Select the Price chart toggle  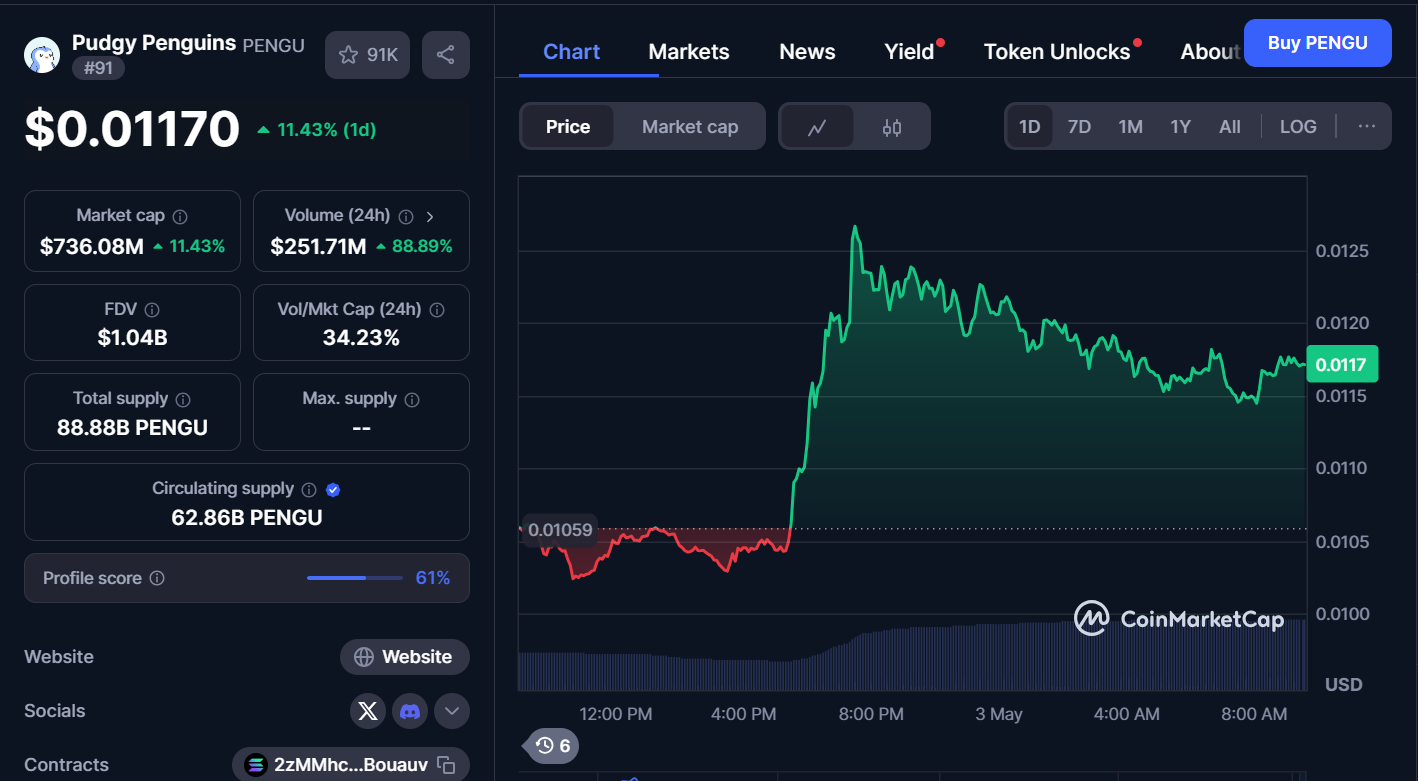[x=568, y=126]
